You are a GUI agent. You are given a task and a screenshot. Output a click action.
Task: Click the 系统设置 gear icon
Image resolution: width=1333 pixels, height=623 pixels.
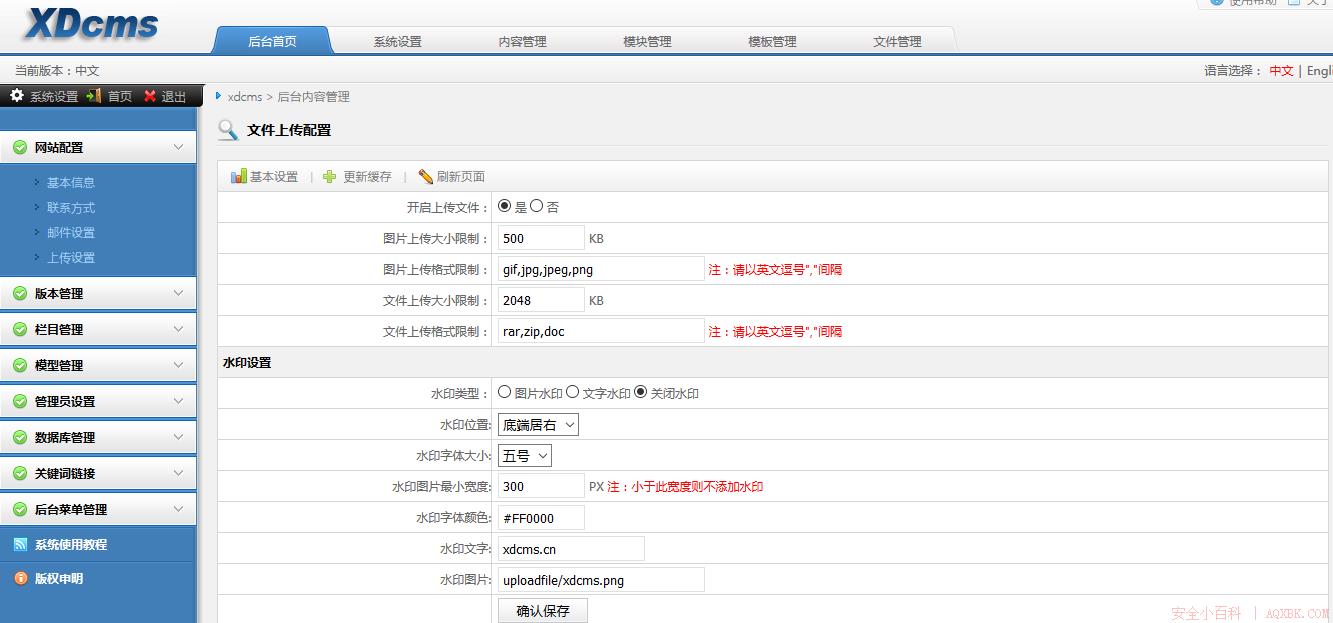[14, 96]
